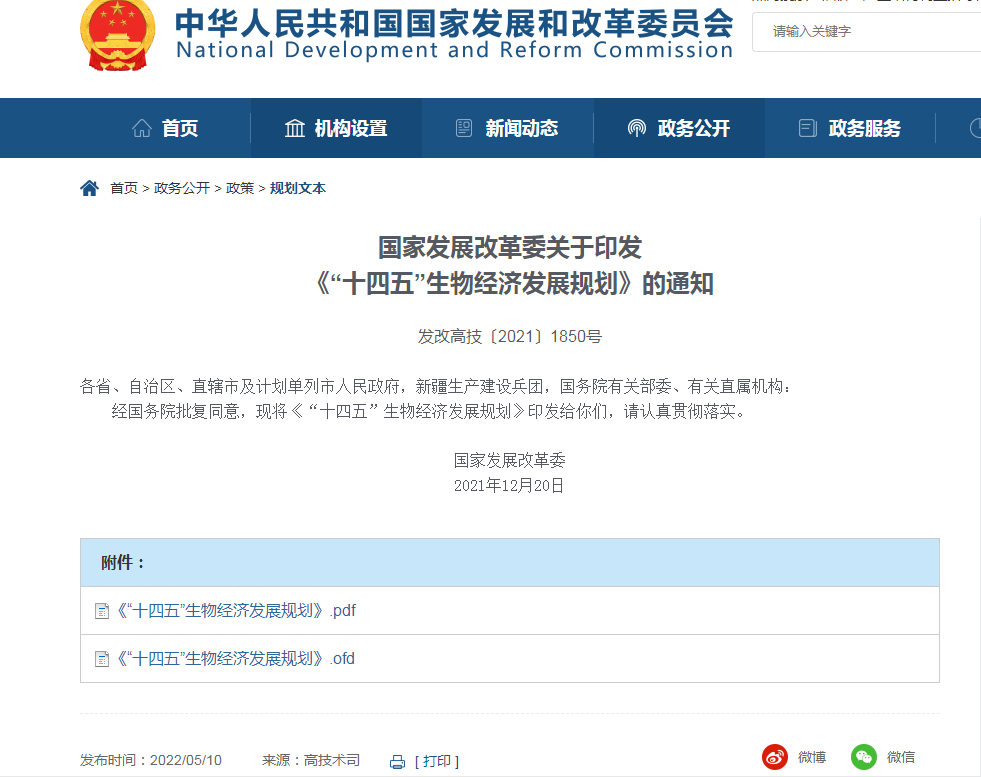Click the 规划文本 breadcrumb link
The height and width of the screenshot is (777, 981).
click(x=298, y=188)
